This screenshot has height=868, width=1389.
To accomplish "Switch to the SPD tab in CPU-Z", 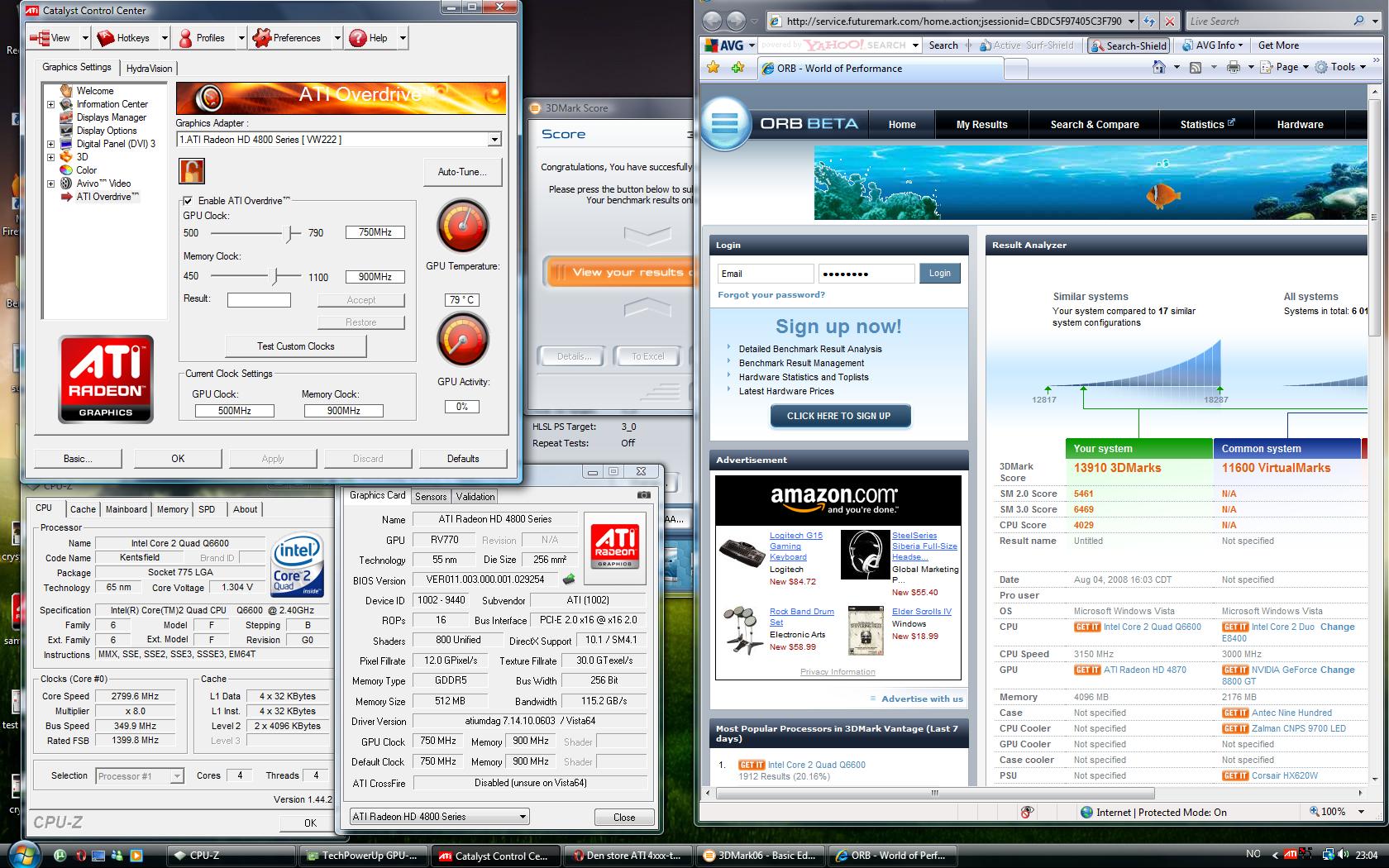I will click(207, 509).
